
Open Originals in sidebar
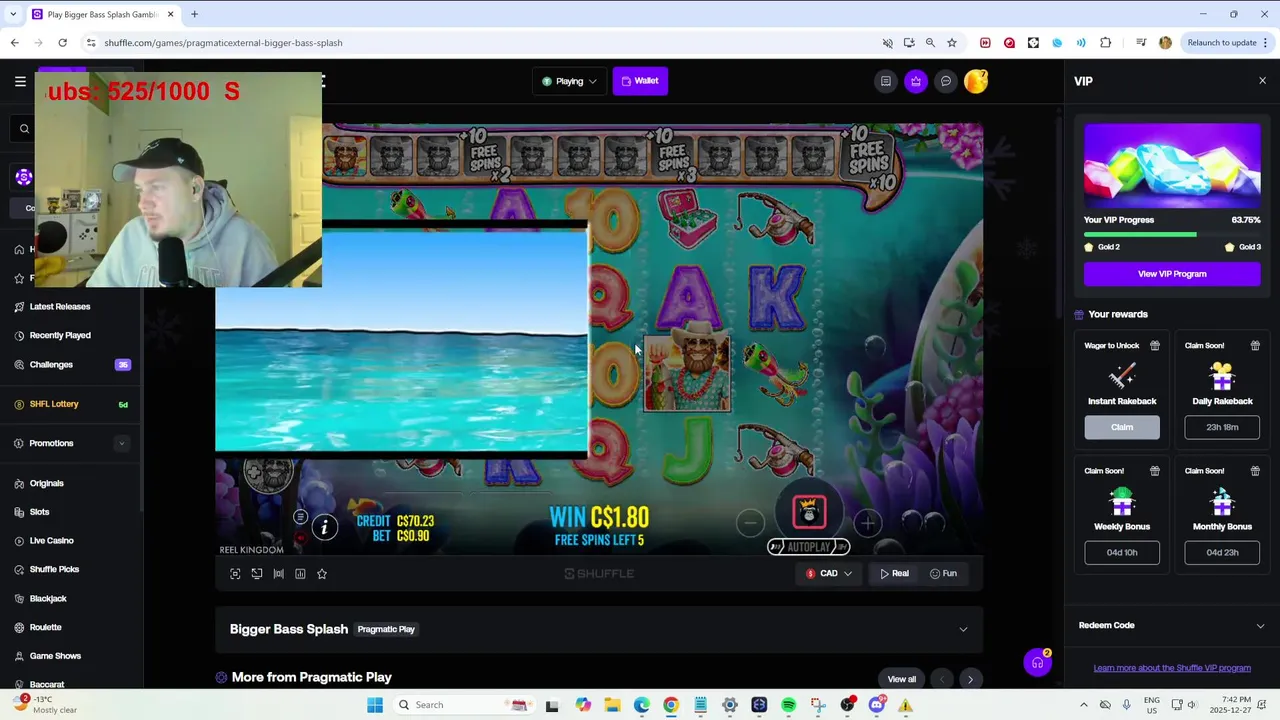tap(46, 483)
